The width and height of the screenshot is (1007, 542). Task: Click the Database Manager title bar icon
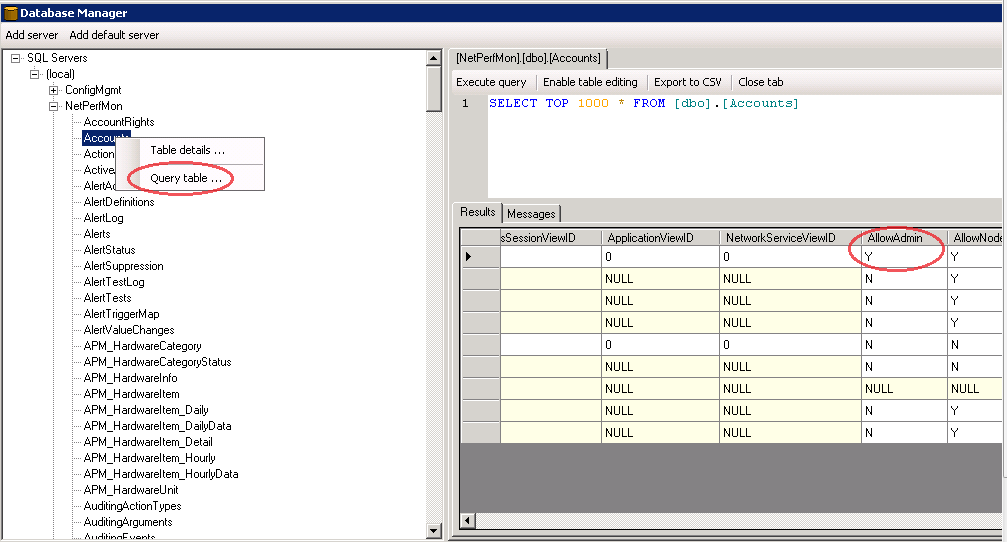pos(11,13)
